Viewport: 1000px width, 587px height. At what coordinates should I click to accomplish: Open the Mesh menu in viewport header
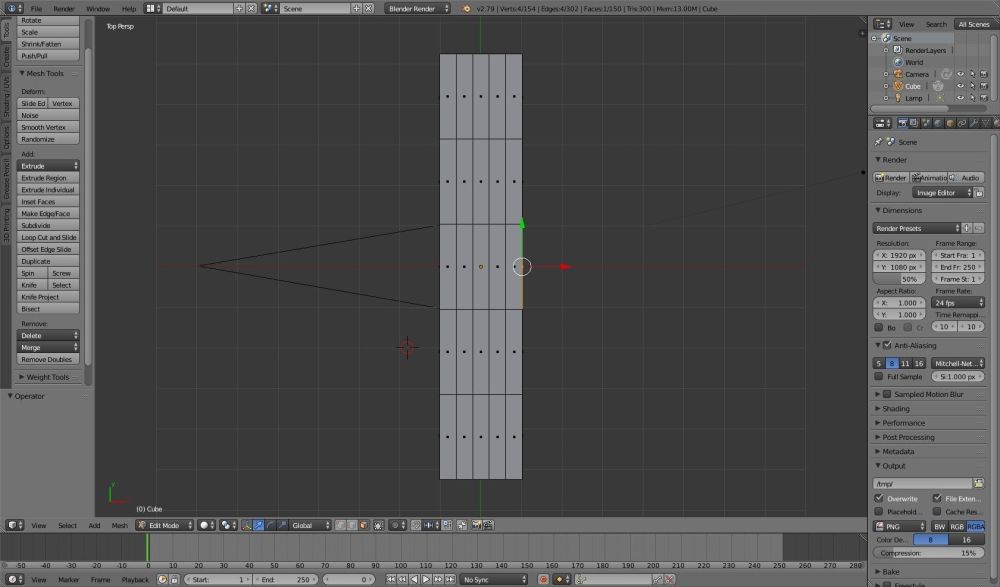pos(120,526)
